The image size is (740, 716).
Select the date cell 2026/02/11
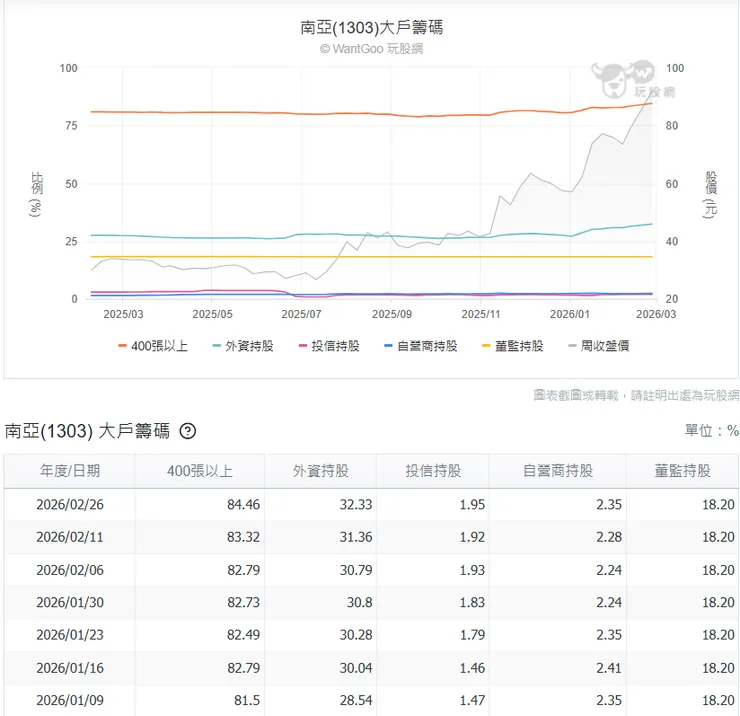(x=70, y=537)
